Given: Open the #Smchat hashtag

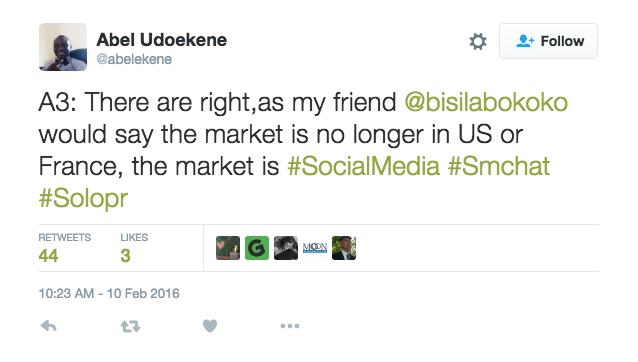Looking at the screenshot, I should [499, 166].
